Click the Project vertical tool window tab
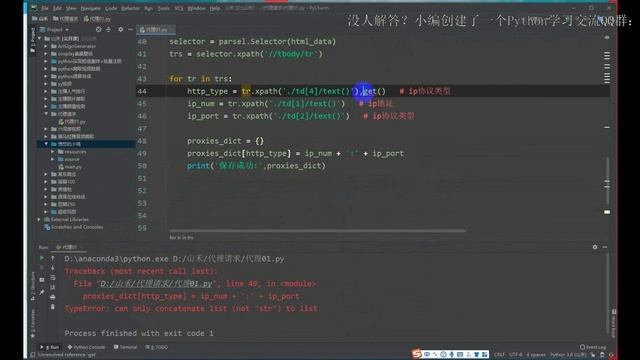 pos(33,40)
